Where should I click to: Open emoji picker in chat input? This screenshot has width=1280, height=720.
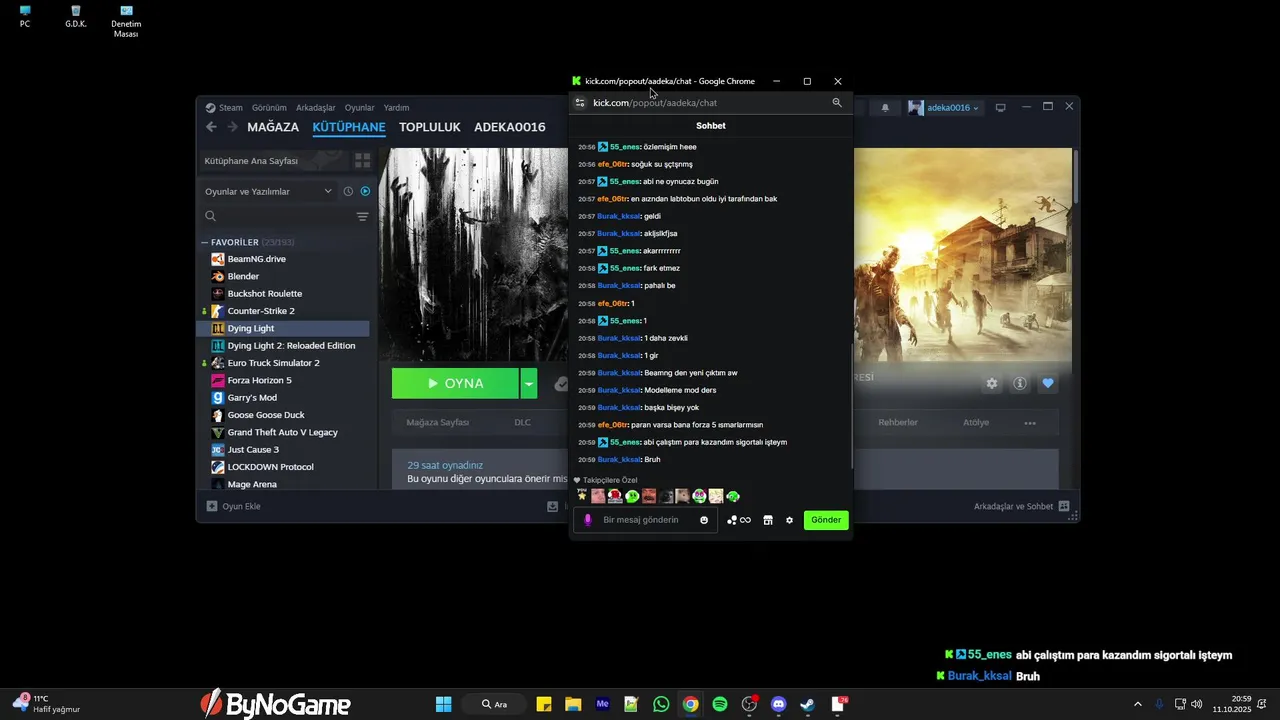704,520
